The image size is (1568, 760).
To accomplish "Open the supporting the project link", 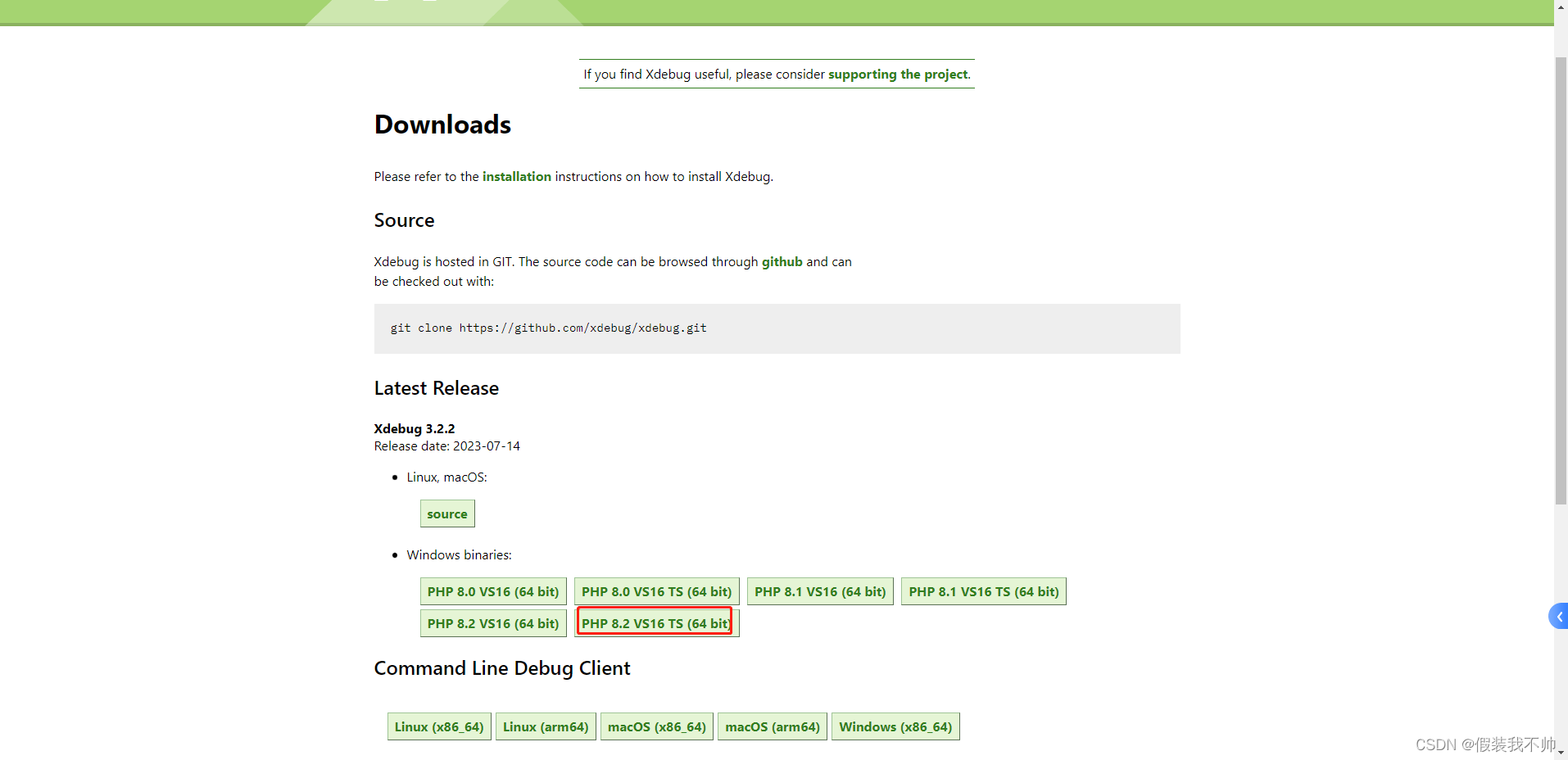I will point(898,75).
